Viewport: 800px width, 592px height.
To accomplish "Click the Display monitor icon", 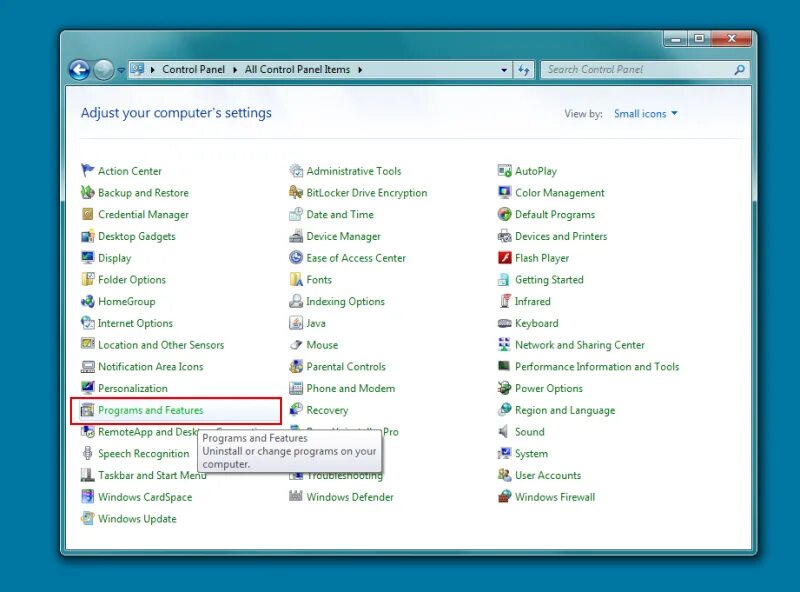I will (88, 258).
